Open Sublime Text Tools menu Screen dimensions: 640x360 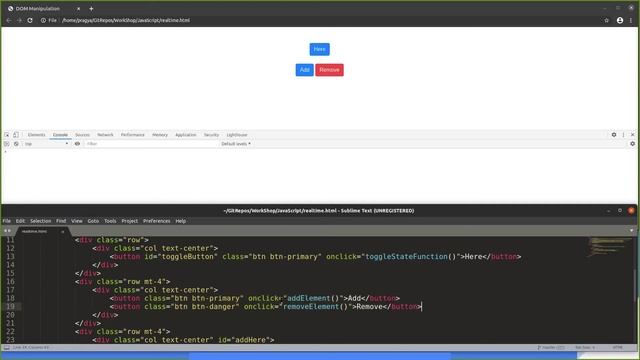tap(110, 221)
